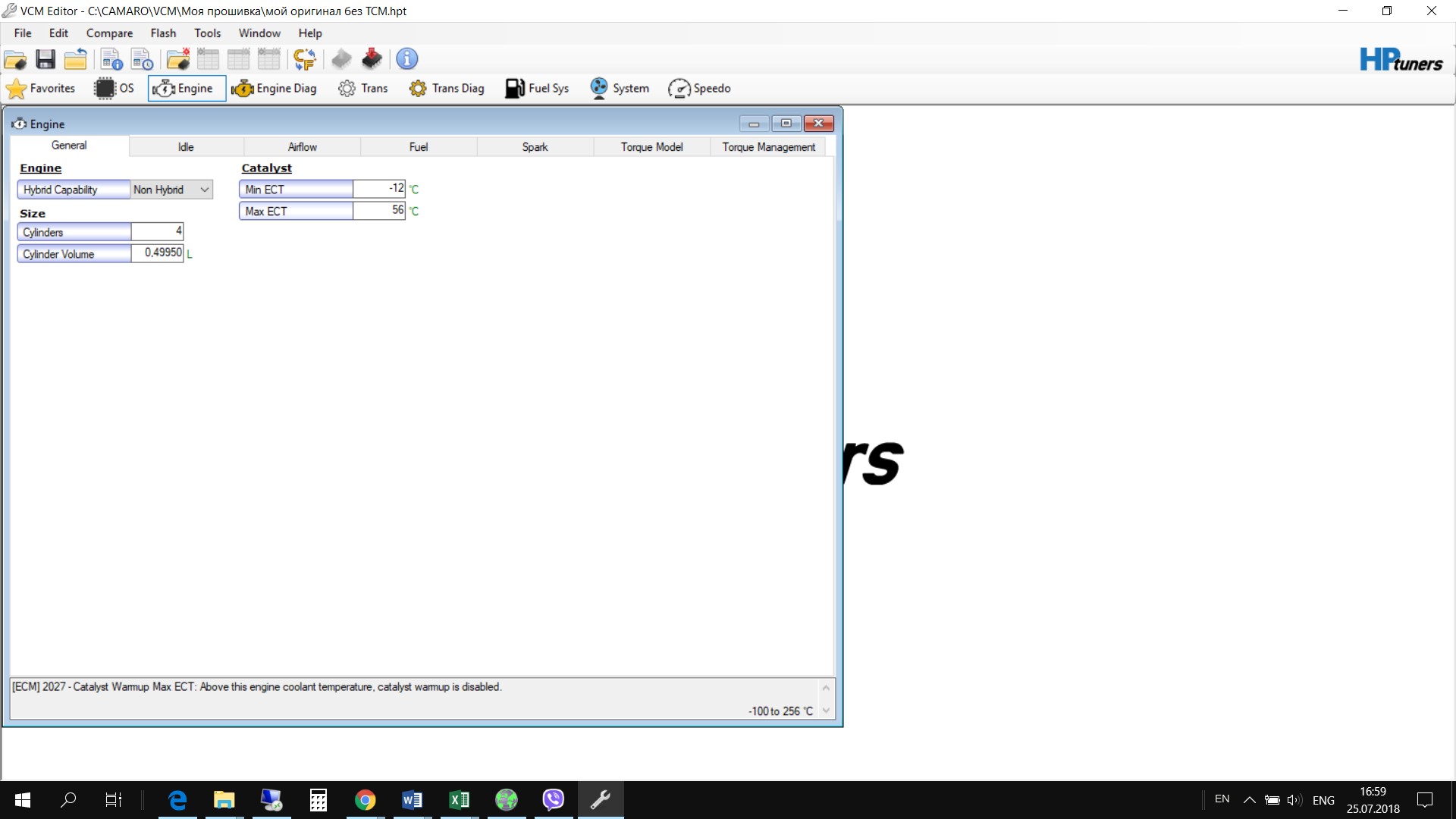Open compare file folder icon
This screenshot has width=1456, height=819.
177,59
